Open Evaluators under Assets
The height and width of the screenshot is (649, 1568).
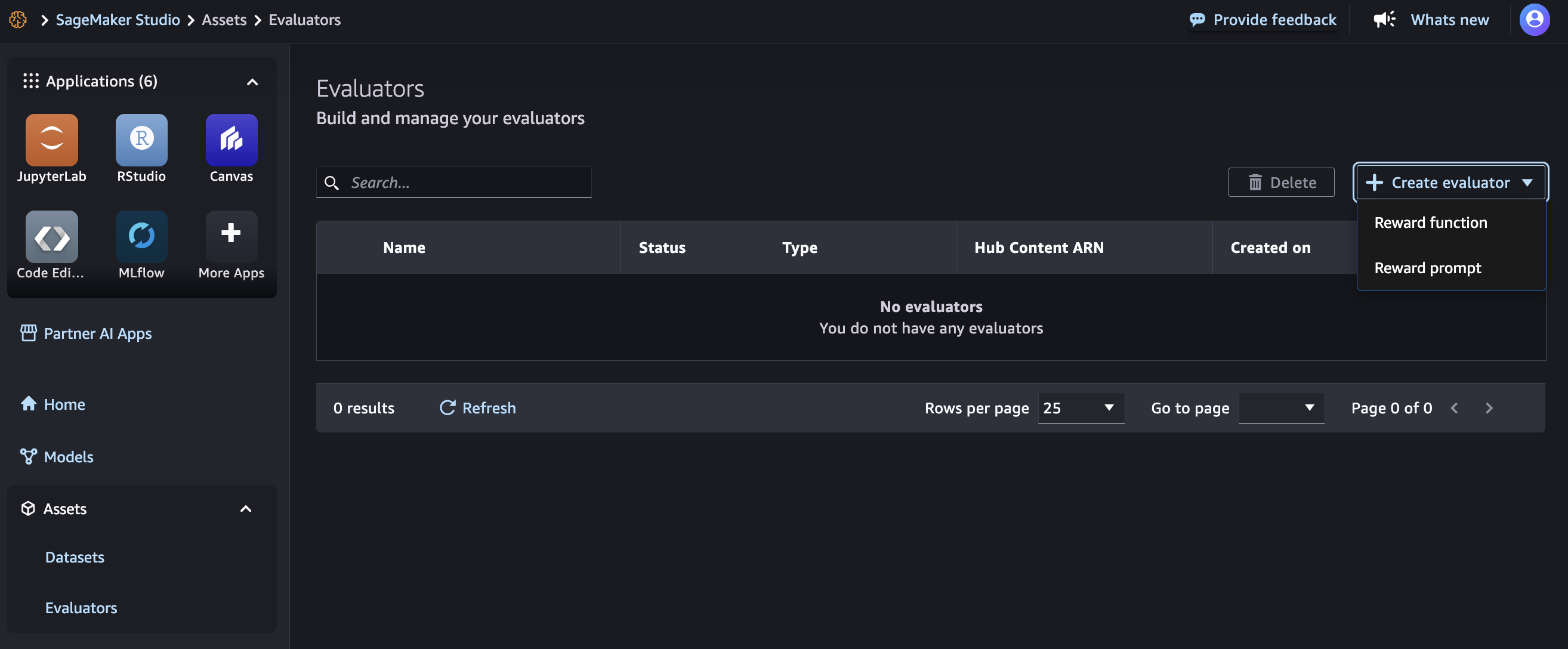tap(81, 608)
